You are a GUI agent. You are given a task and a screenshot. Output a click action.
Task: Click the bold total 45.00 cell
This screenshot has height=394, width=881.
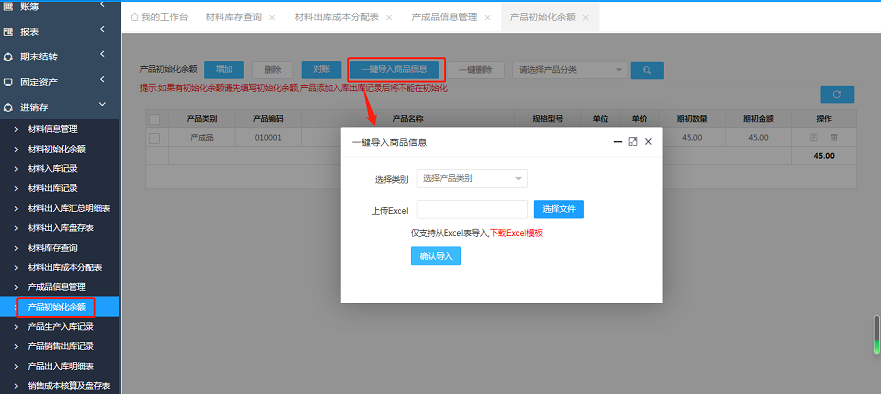(x=824, y=156)
